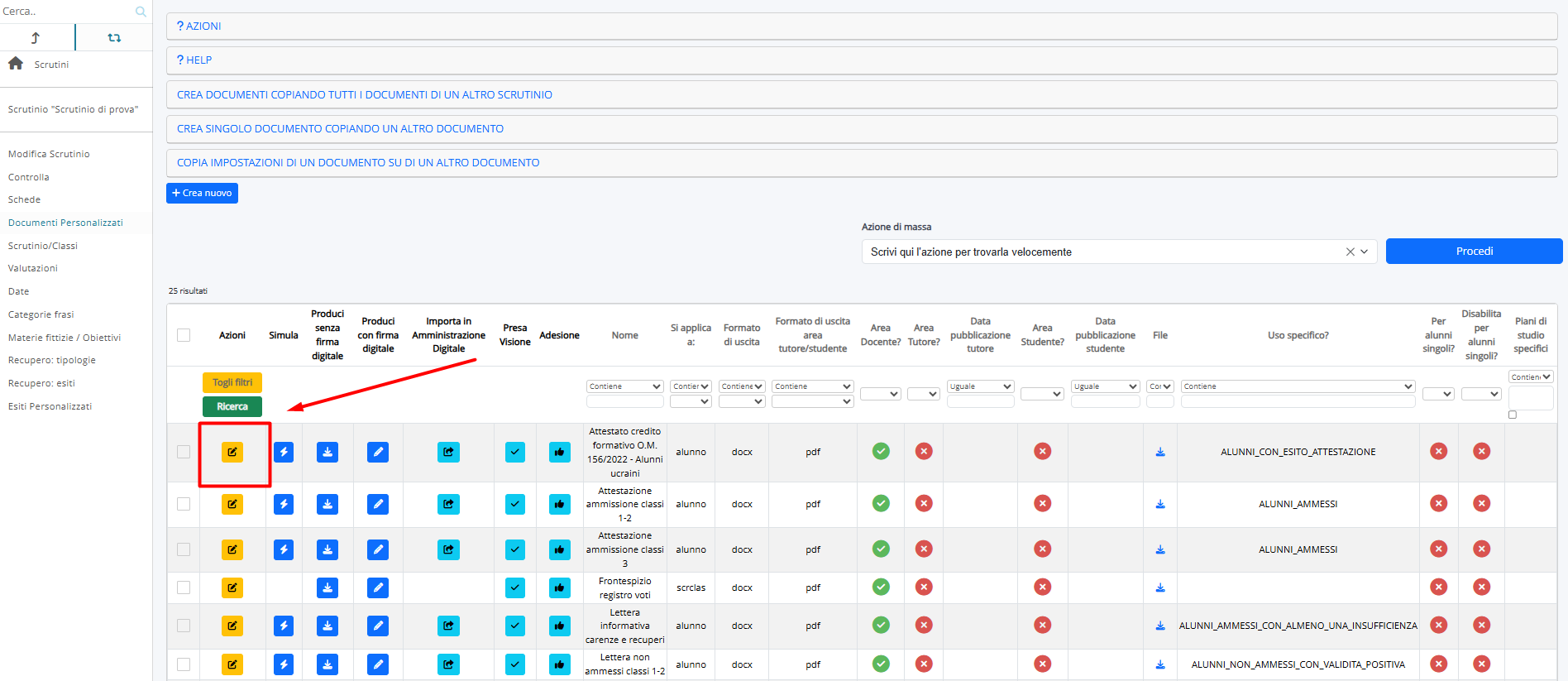Screen dimensions: 1568x681
Task: Click Adesione thumbs-up icon for Attestato credito formativo
Action: click(560, 452)
